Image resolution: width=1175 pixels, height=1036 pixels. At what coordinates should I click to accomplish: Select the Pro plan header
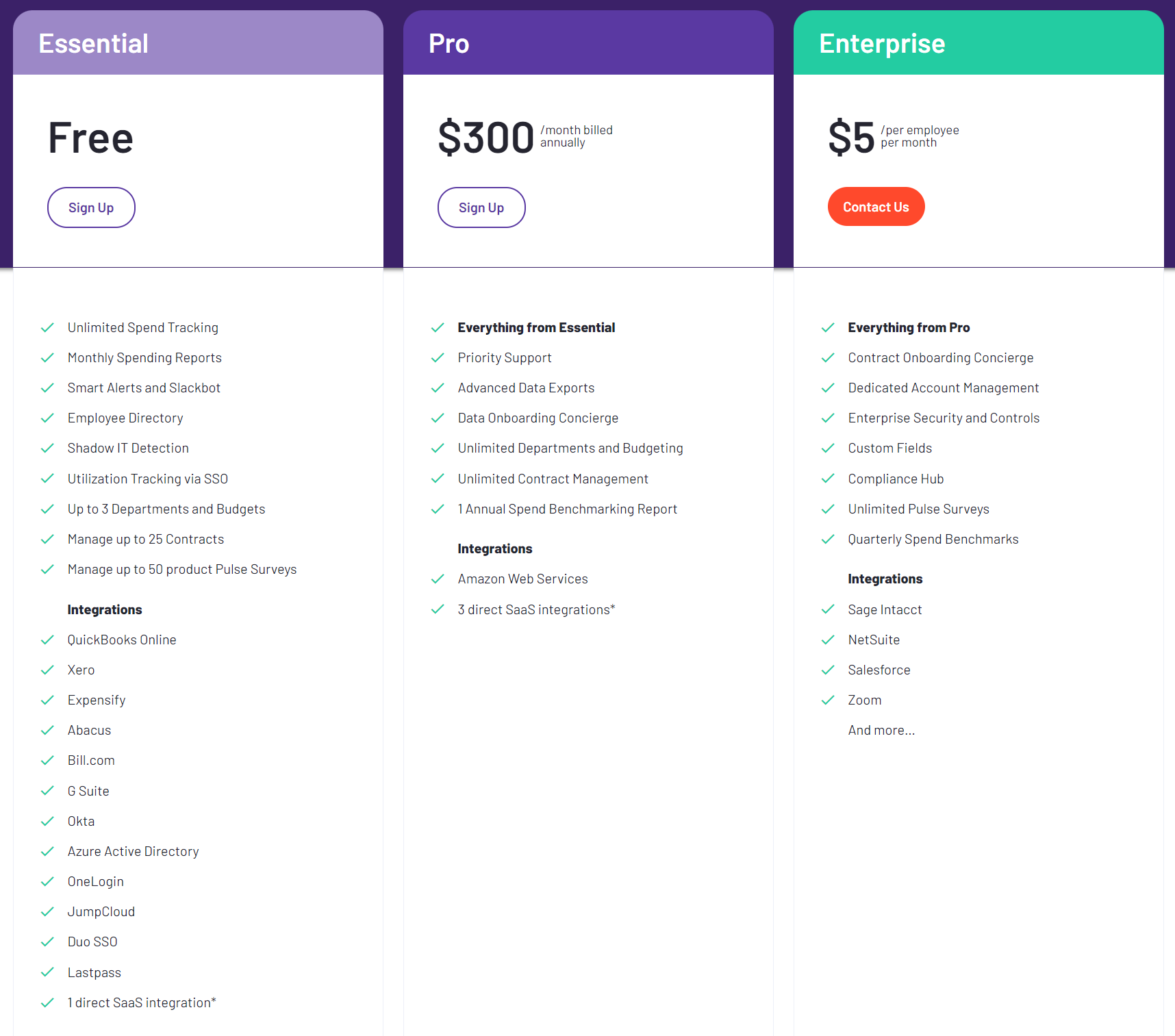click(449, 44)
